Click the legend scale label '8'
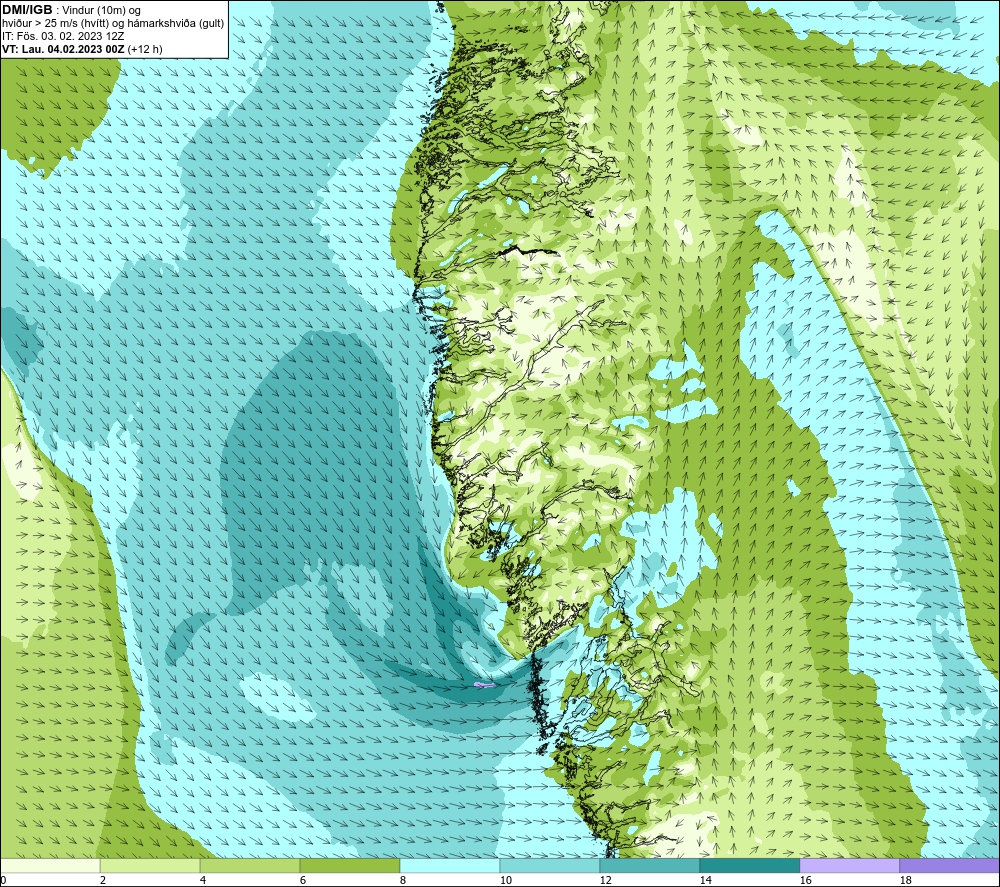 pos(402,881)
